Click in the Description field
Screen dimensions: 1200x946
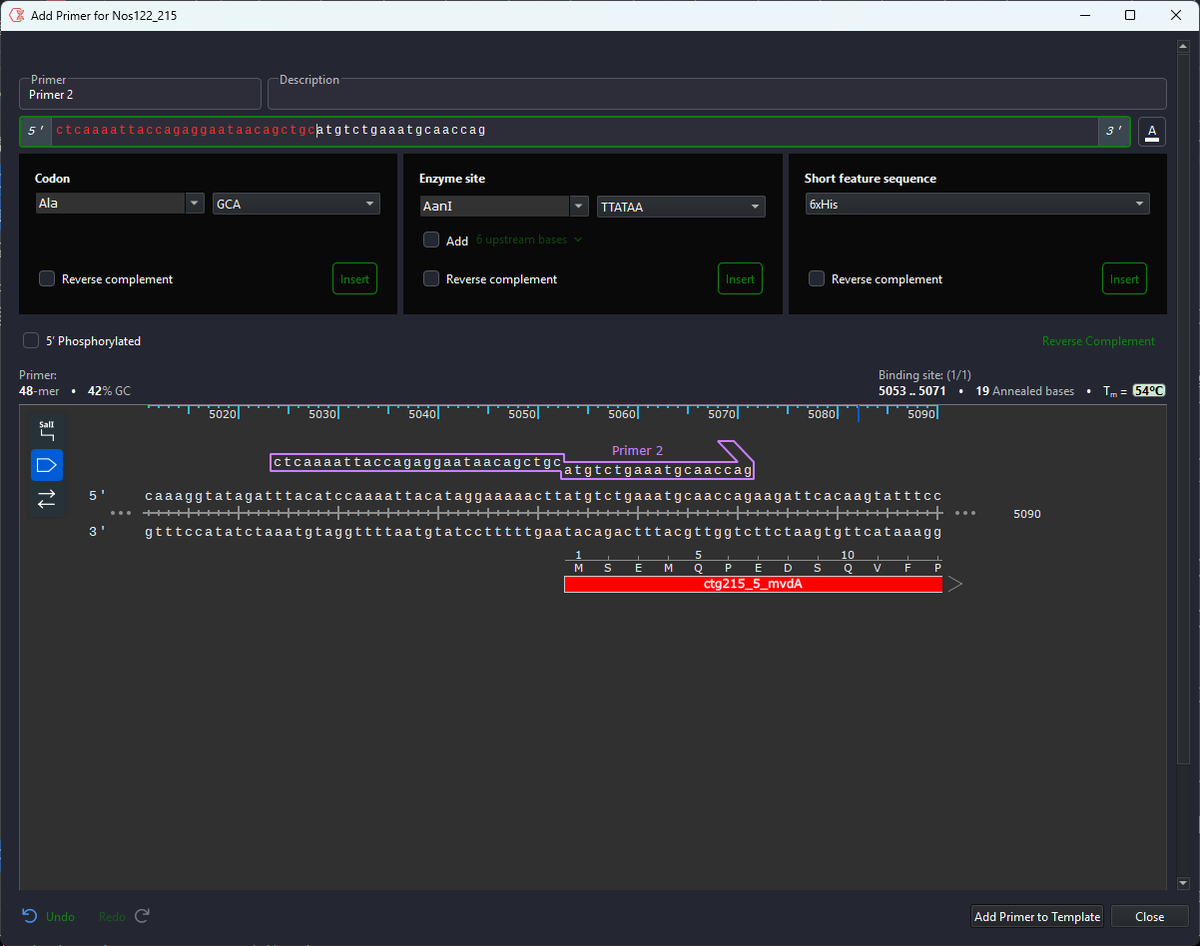[716, 95]
